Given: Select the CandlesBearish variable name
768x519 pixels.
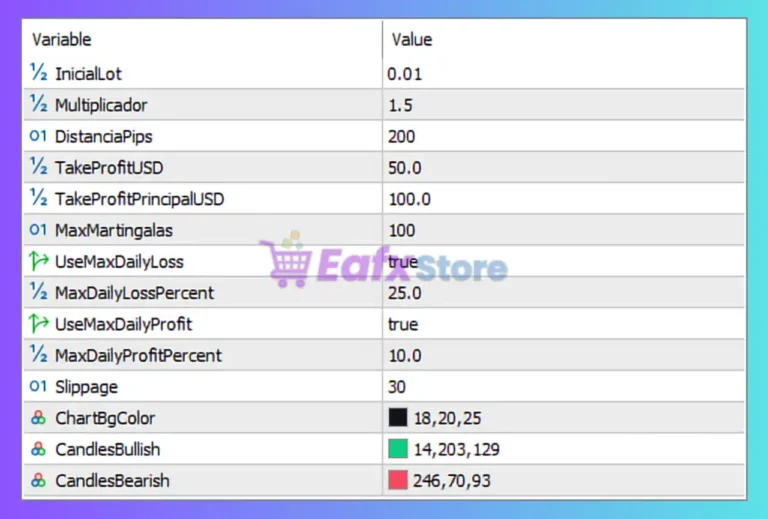Looking at the screenshot, I should (112, 481).
